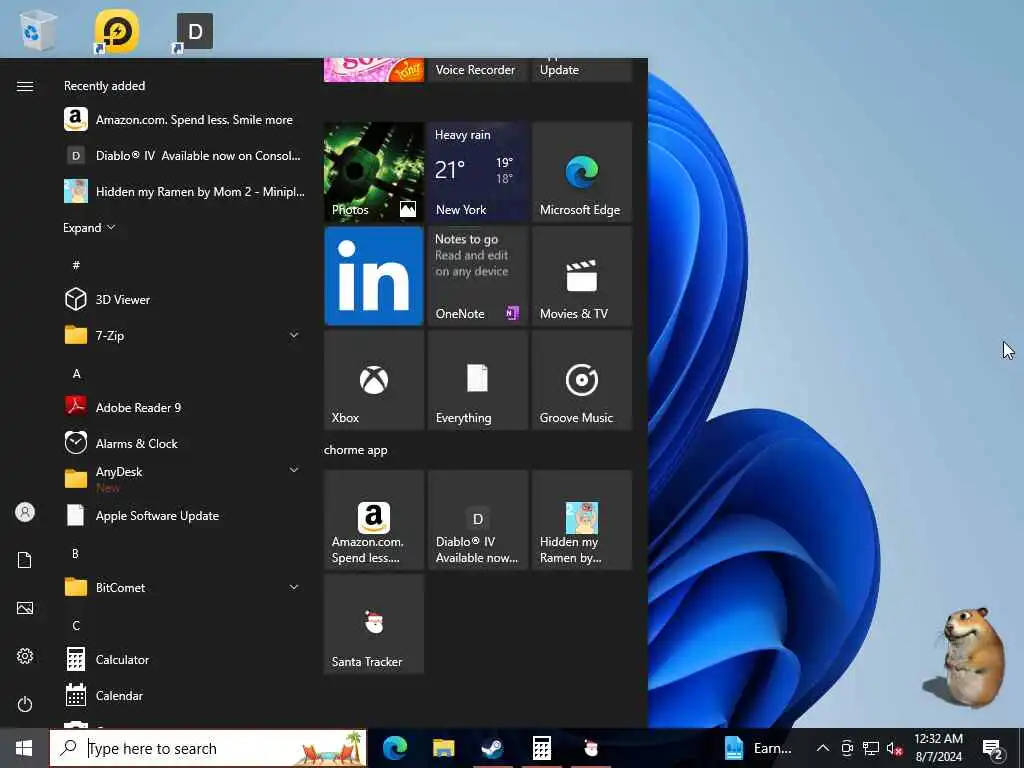1024x768 pixels.
Task: Click the Windows Start button
Action: (x=24, y=748)
